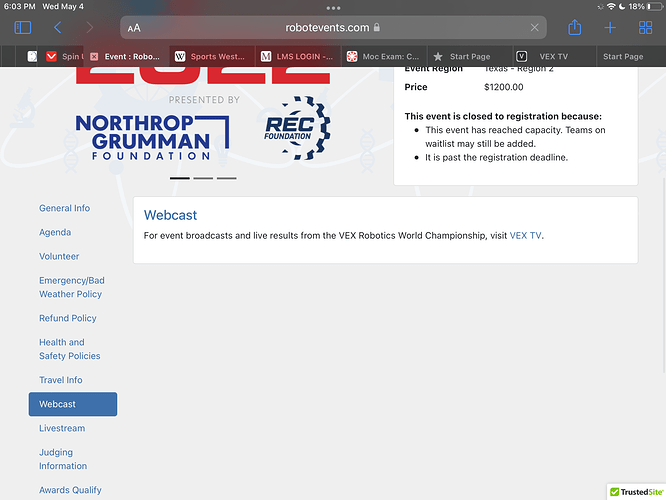Go back to previous page
Viewport: 666px width, 500px height.
58,28
